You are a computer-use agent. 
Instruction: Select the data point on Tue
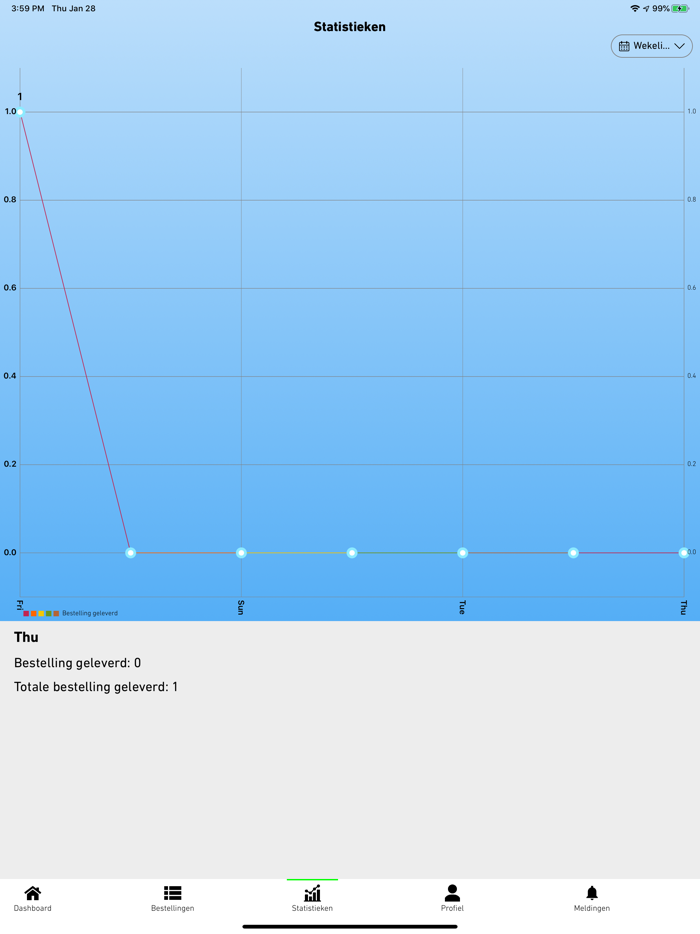click(x=462, y=553)
